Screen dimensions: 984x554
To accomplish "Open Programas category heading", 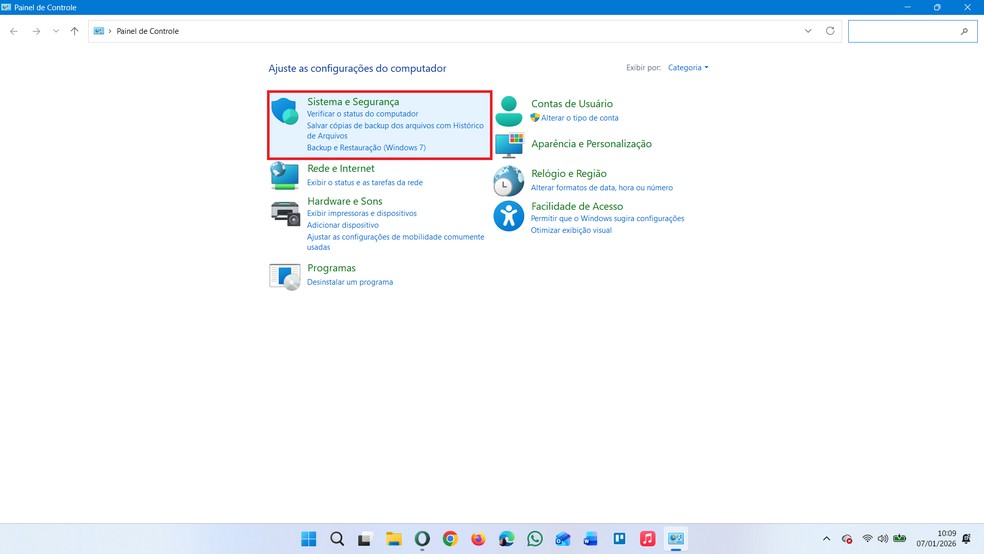I will 331,268.
